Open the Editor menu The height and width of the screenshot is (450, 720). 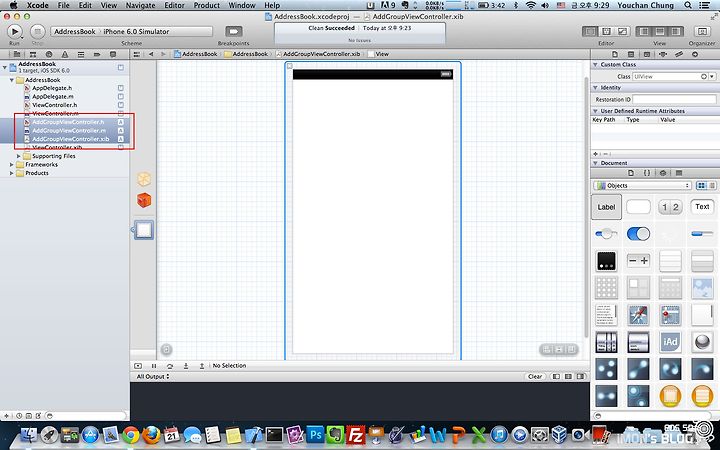(x=174, y=5)
